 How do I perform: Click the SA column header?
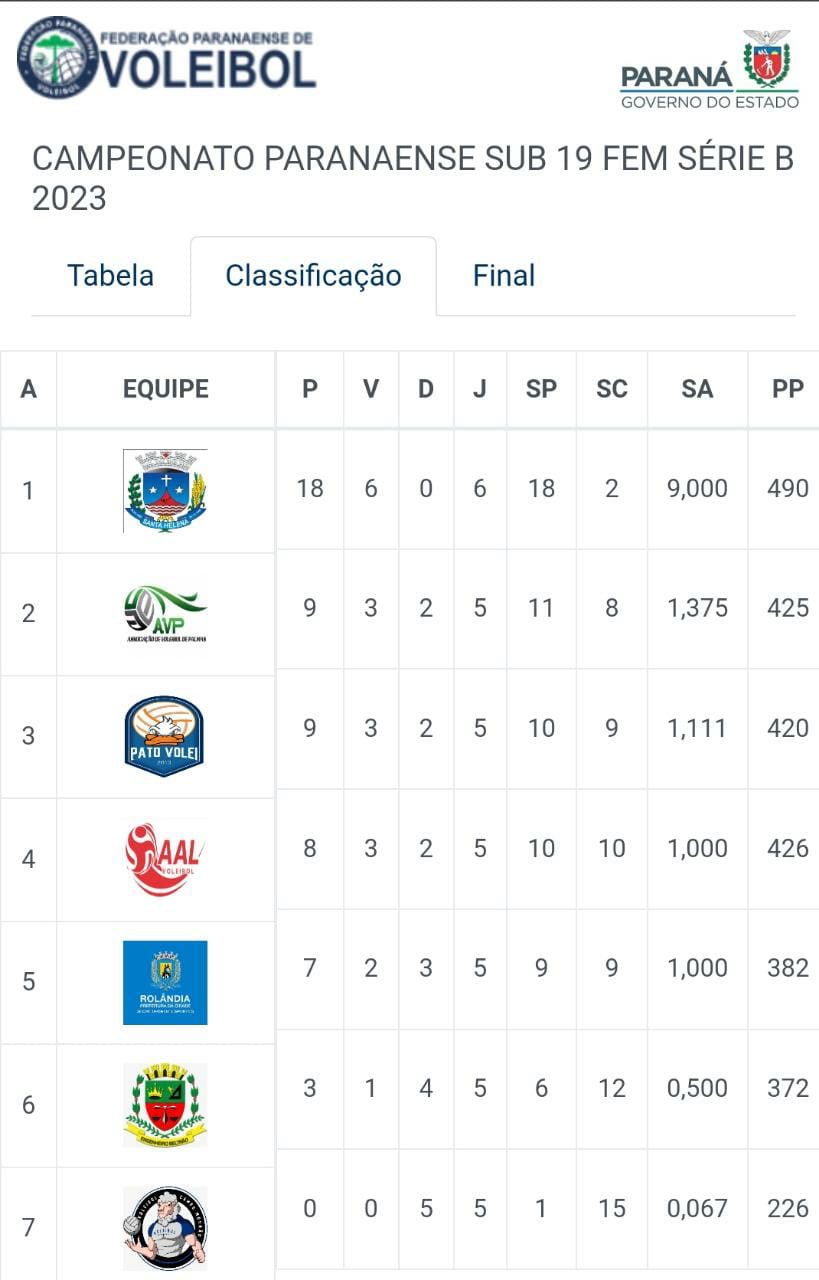coord(697,389)
